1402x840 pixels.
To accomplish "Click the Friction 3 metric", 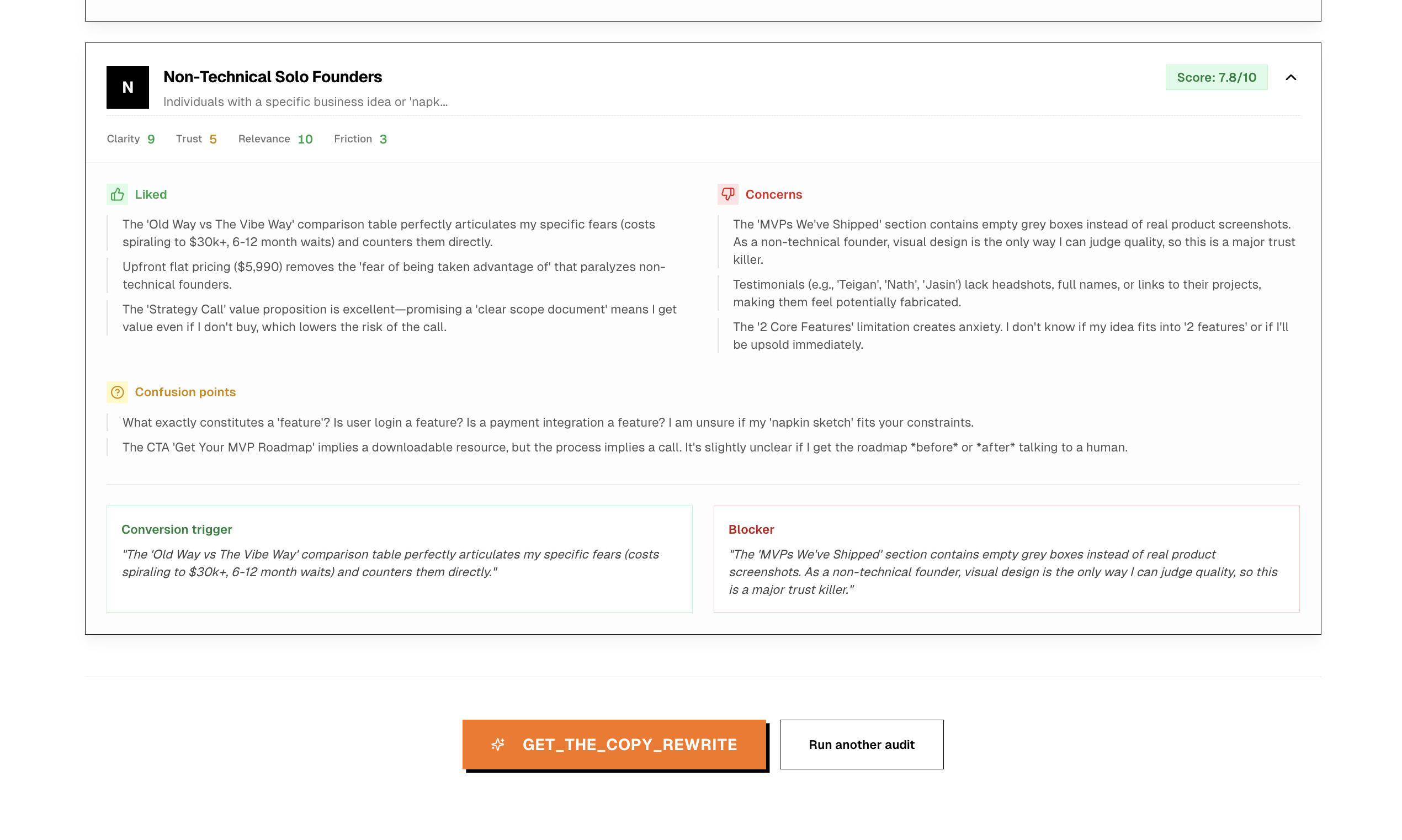I will tap(360, 139).
